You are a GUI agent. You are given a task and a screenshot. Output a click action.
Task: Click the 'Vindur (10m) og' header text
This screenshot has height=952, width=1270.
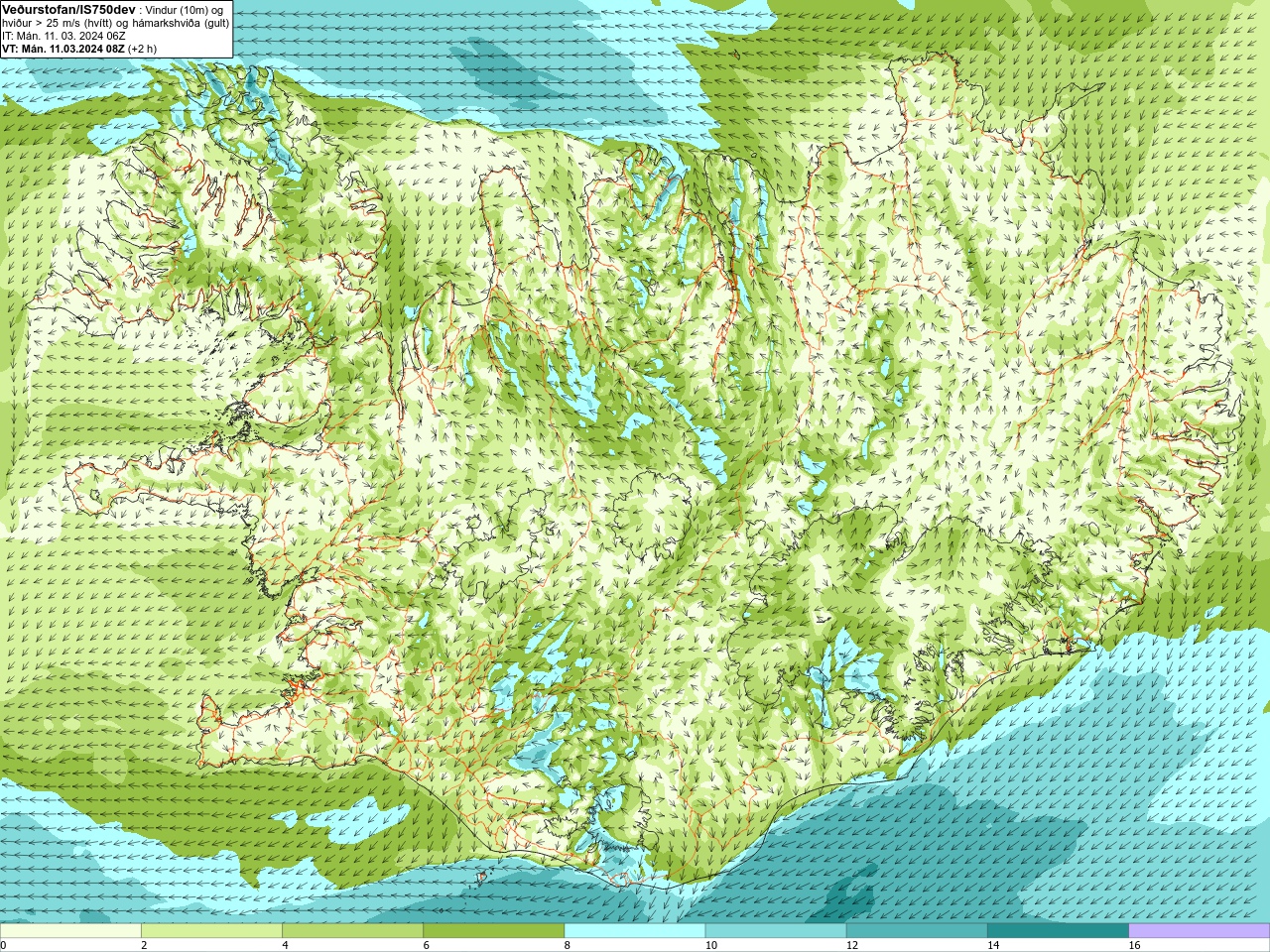pyautogui.click(x=185, y=10)
